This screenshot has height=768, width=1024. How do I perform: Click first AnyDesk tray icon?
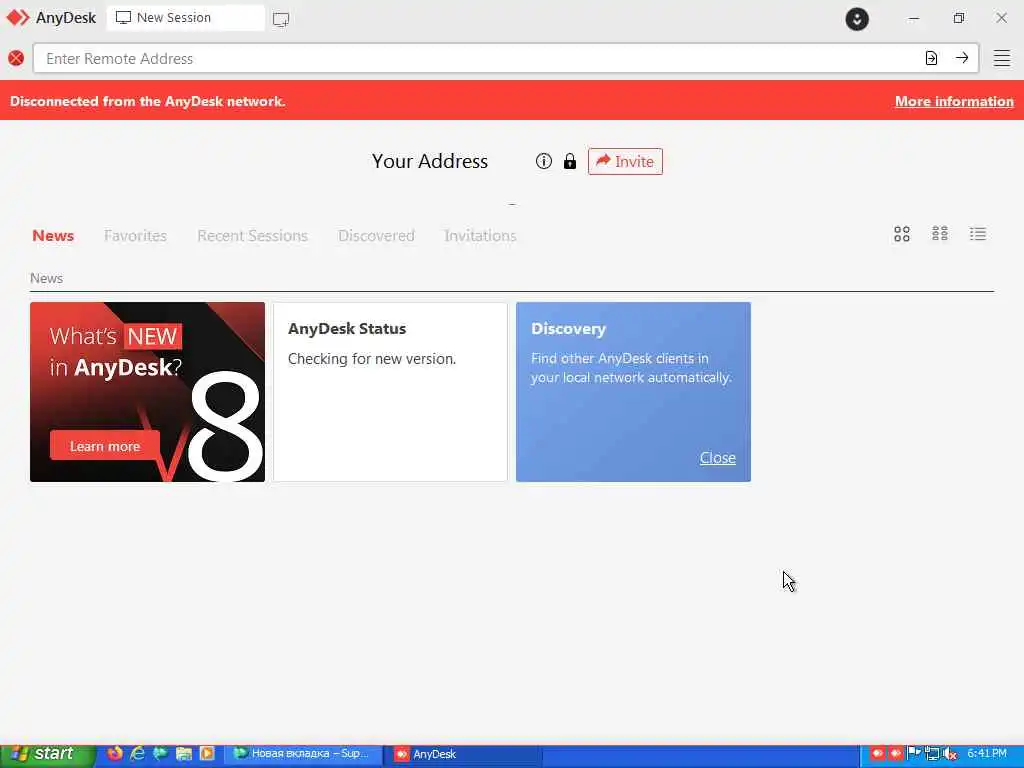click(878, 754)
